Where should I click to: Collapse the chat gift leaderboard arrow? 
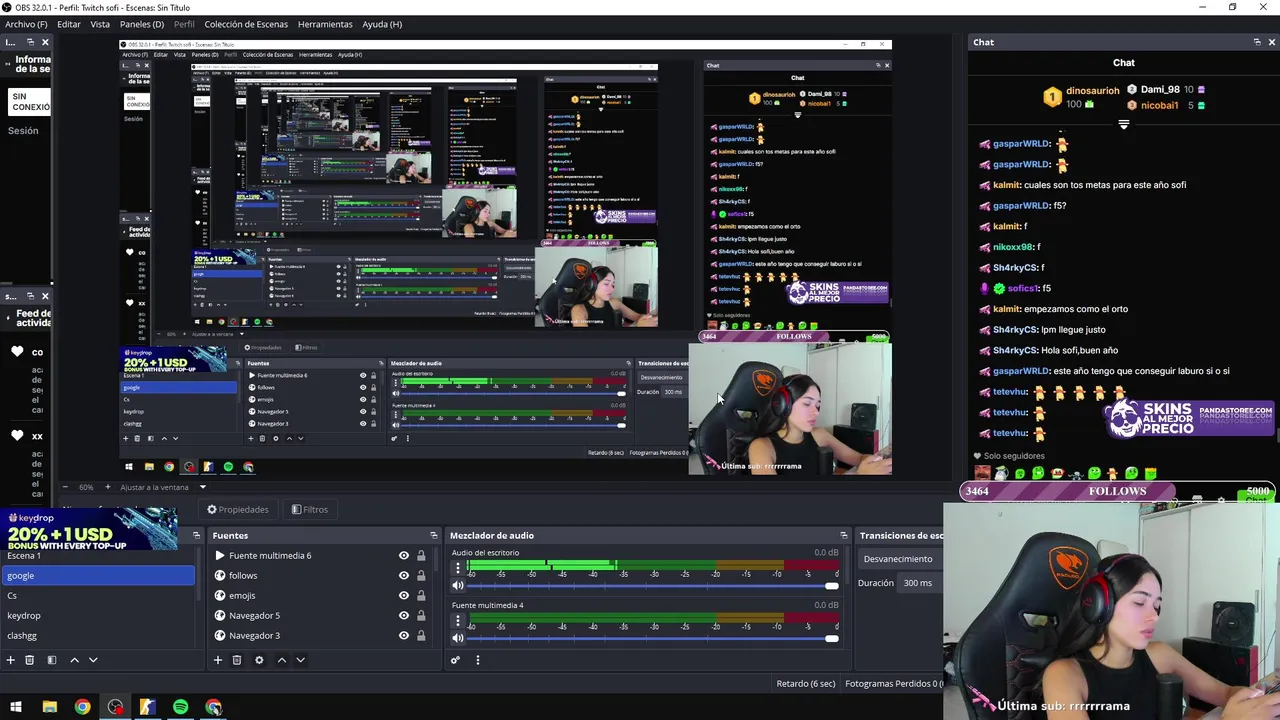[x=1123, y=125]
